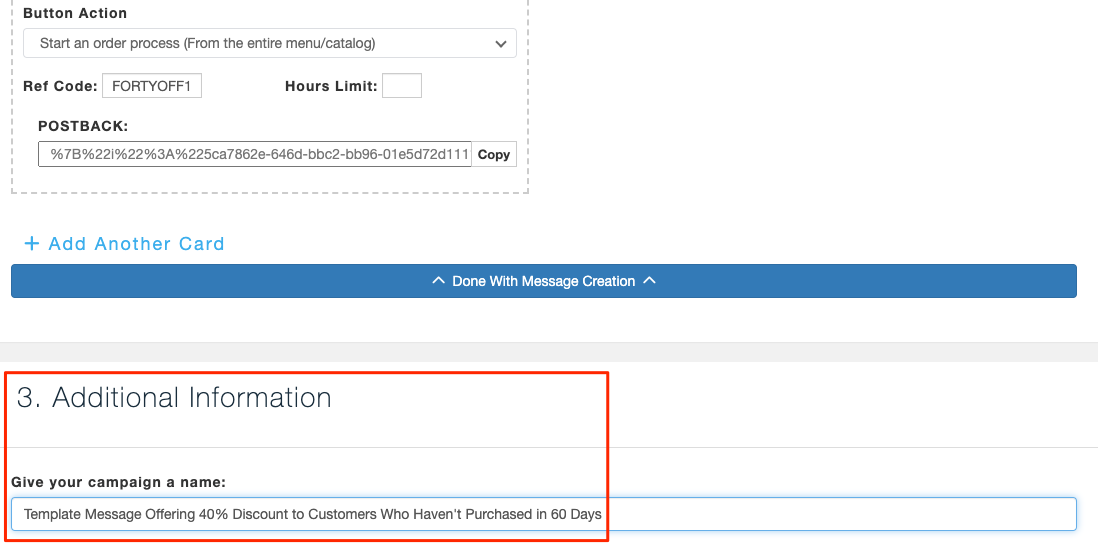Click the horizontal rule under Additional Information heading
Image resolution: width=1098 pixels, height=548 pixels.
coord(549,447)
